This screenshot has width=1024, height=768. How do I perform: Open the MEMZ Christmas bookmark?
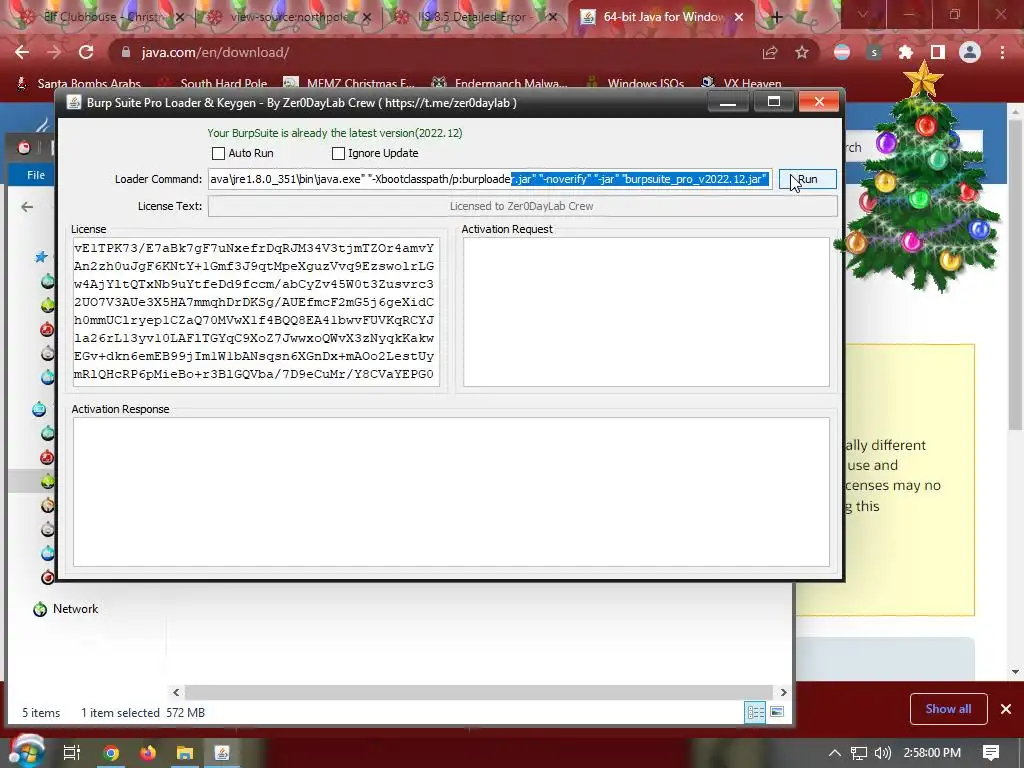349,84
